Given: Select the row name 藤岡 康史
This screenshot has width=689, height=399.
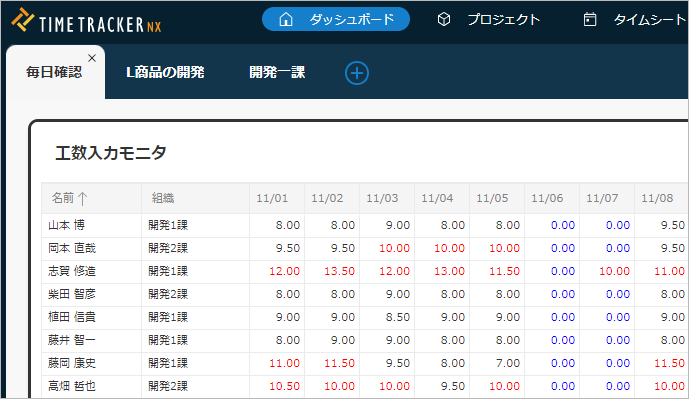Looking at the screenshot, I should tap(72, 363).
